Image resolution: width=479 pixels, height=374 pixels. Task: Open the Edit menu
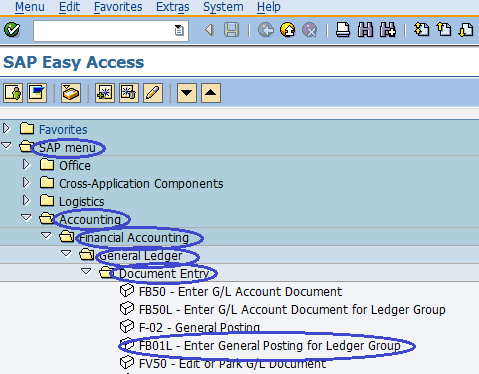pos(69,7)
